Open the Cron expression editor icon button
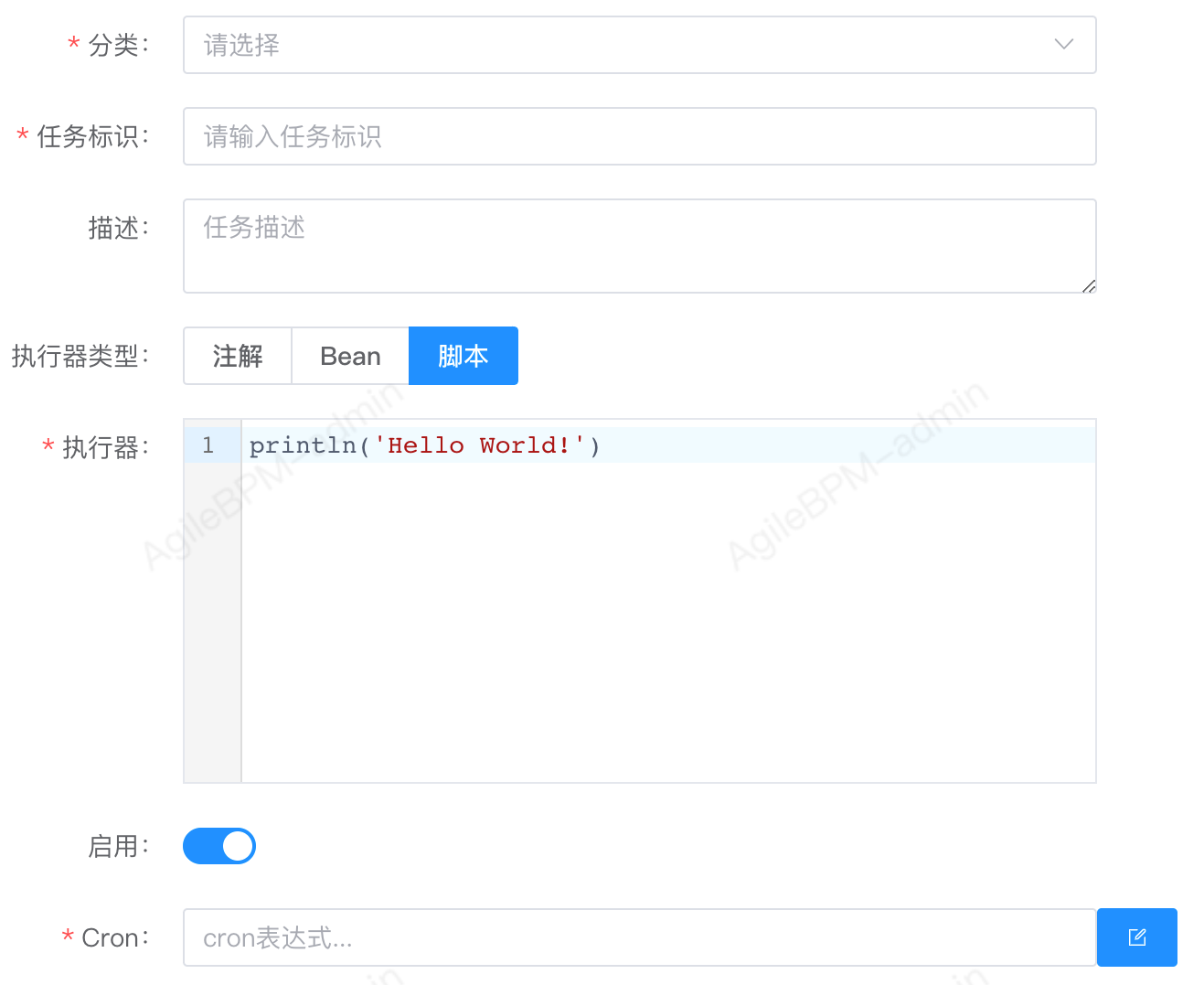1204x985 pixels. pyautogui.click(x=1136, y=937)
